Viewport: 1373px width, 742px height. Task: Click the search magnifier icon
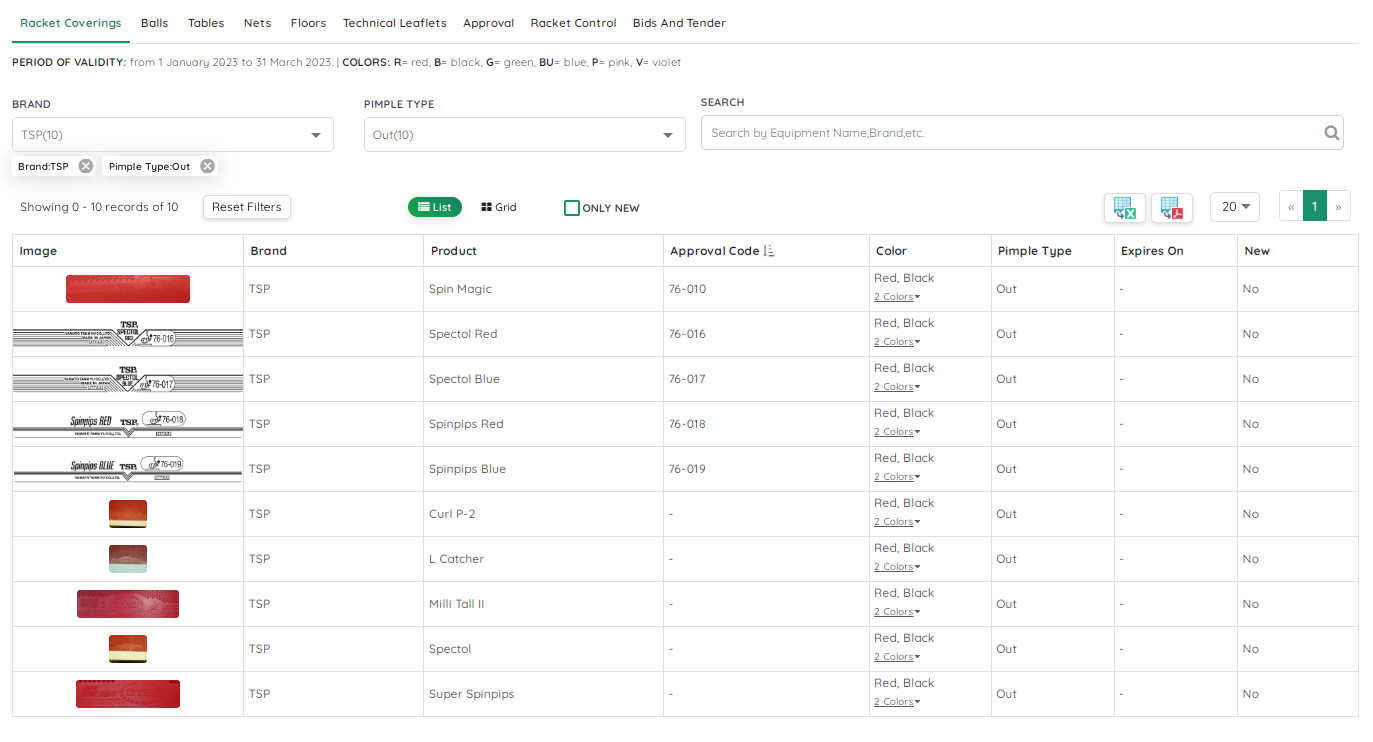point(1331,132)
